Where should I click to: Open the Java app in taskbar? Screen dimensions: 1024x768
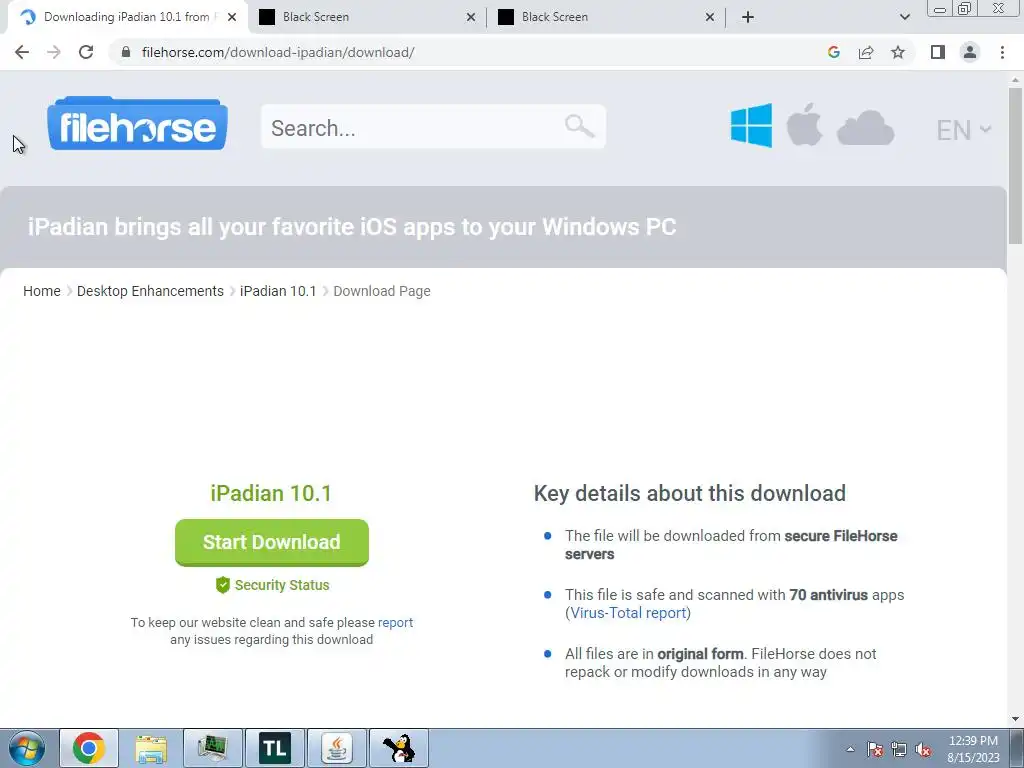pos(337,748)
